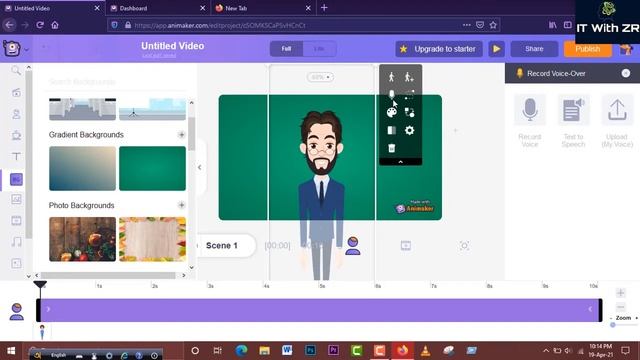Image resolution: width=640 pixels, height=360 pixels.
Task: Click the character icon in scene bar
Action: click(353, 246)
